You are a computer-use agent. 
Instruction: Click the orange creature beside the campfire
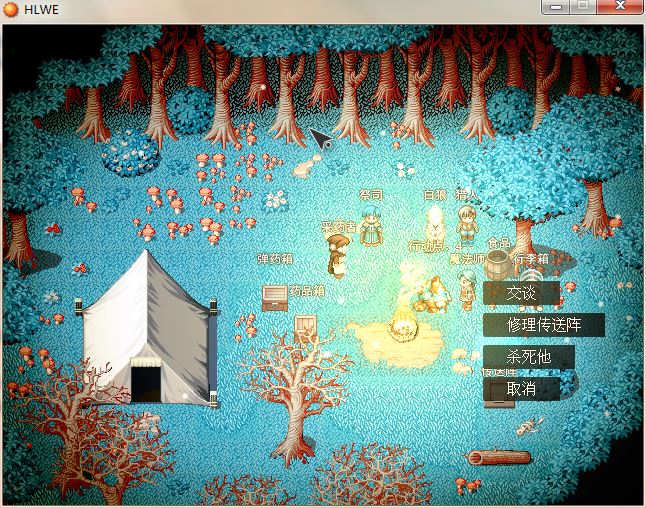coord(433,295)
